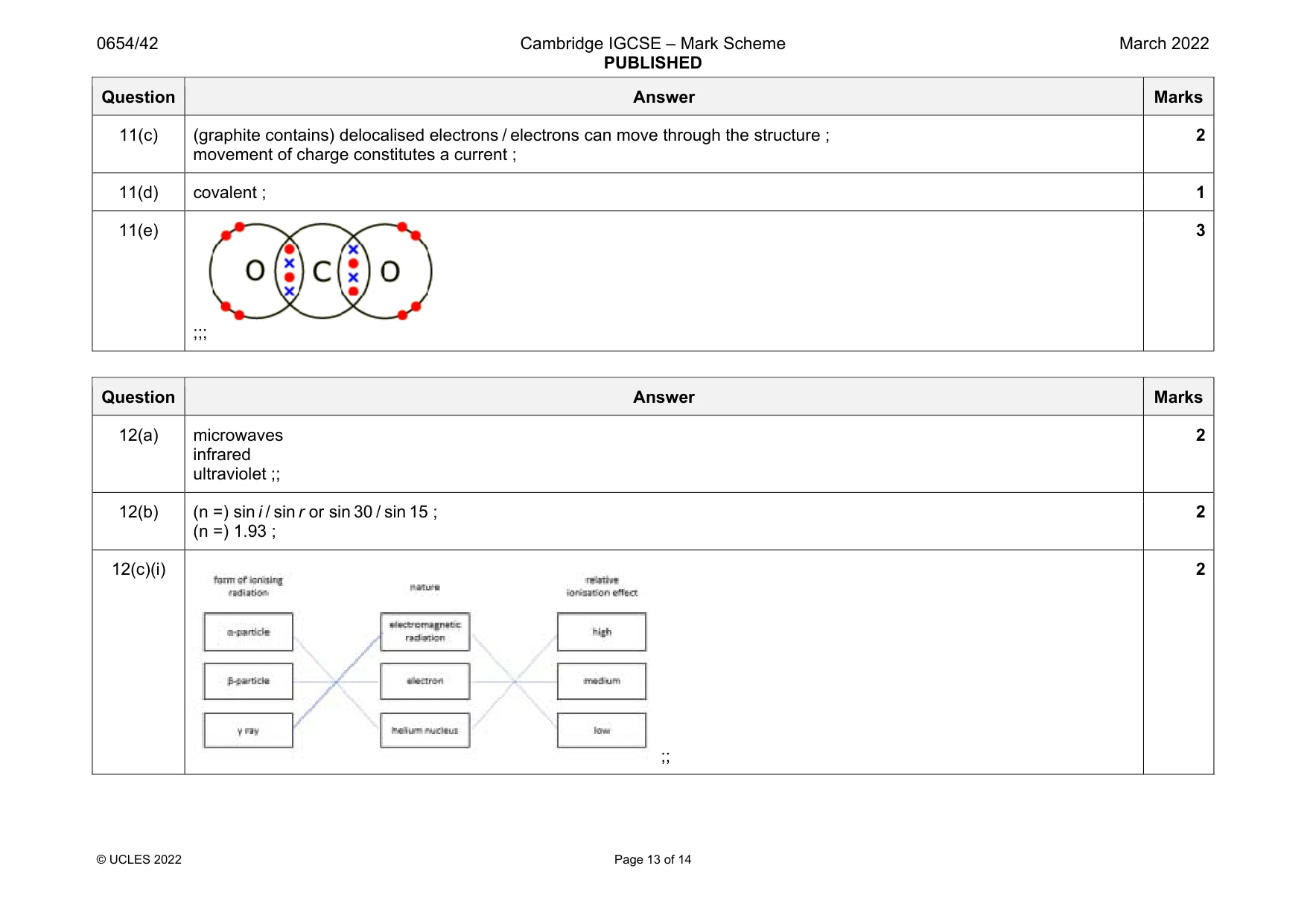Click the 'Answer' header of the question 12 table
Viewport: 1307px width, 924px height.
(x=664, y=397)
